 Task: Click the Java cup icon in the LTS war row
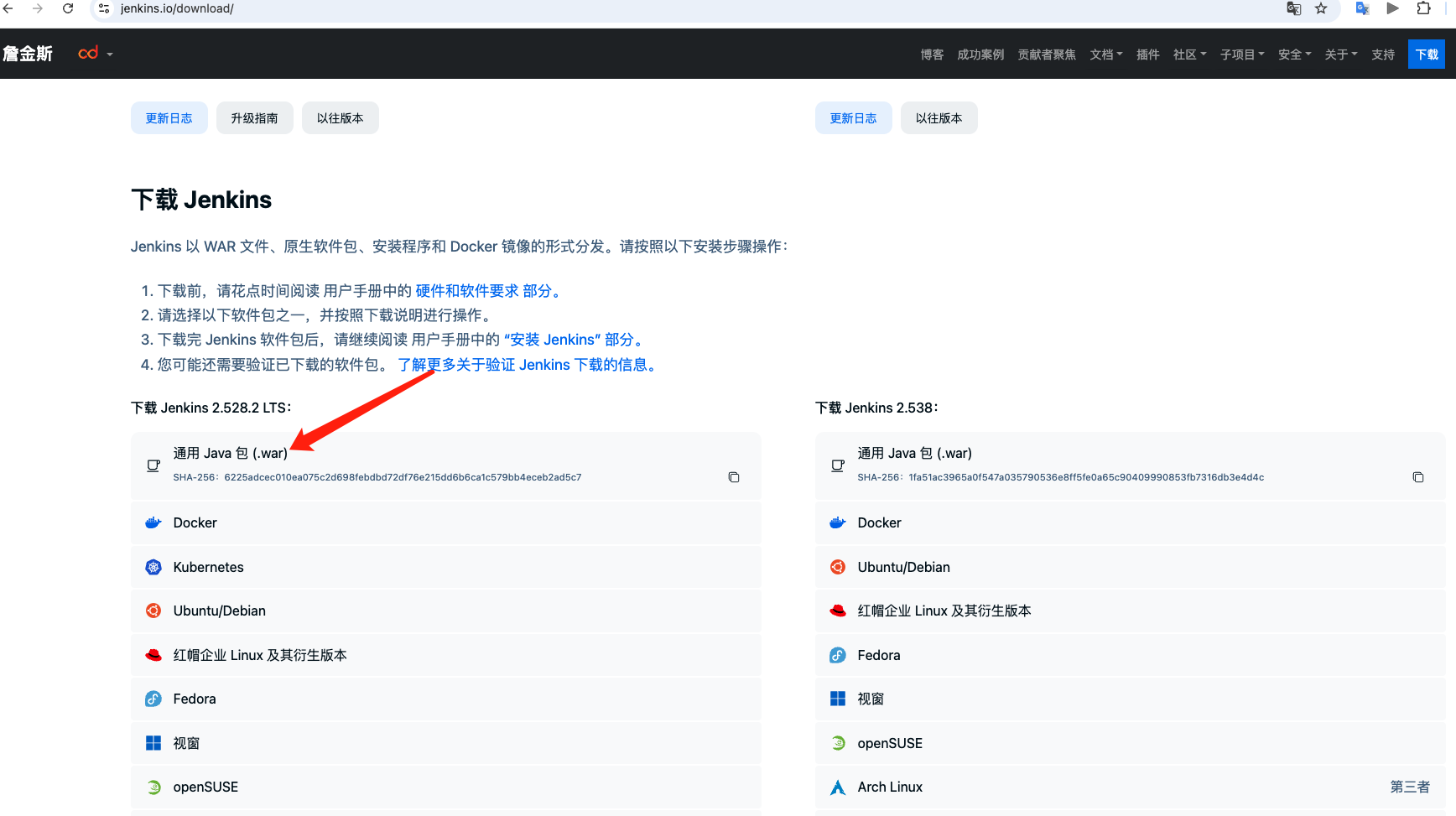click(x=153, y=465)
